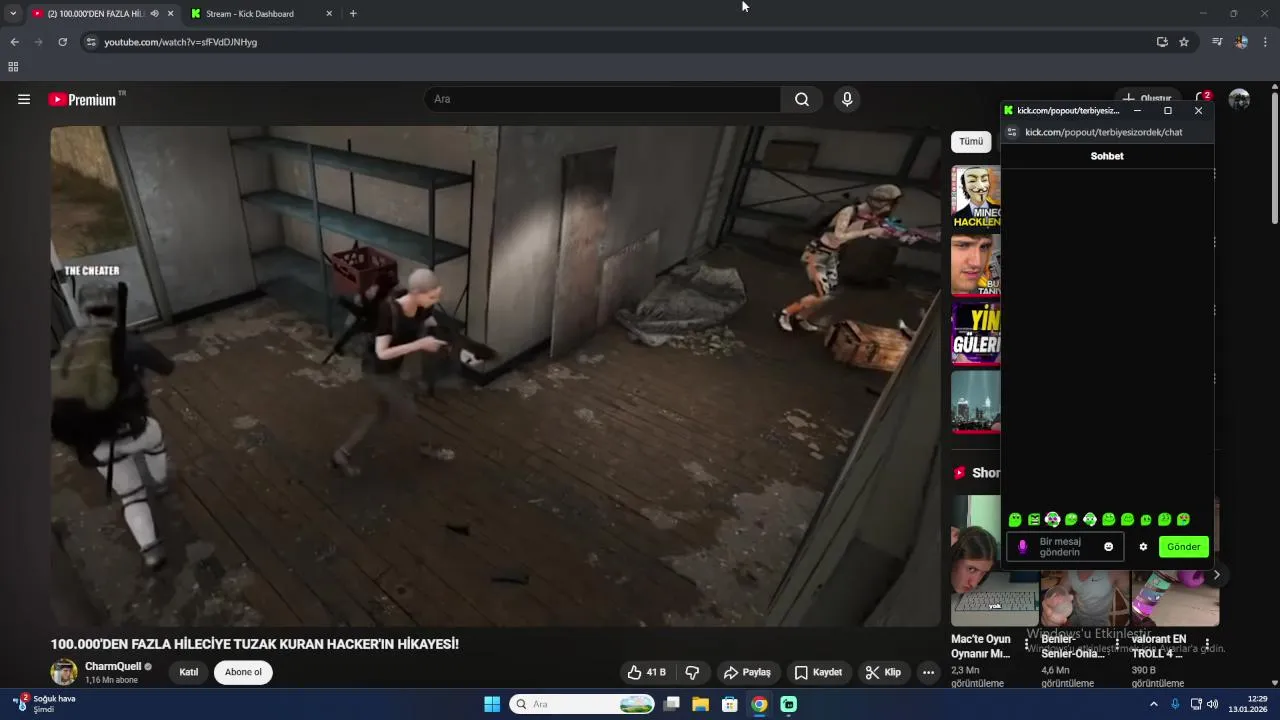Open Chrome three-dot menu
The height and width of the screenshot is (720, 1280).
(x=1265, y=42)
